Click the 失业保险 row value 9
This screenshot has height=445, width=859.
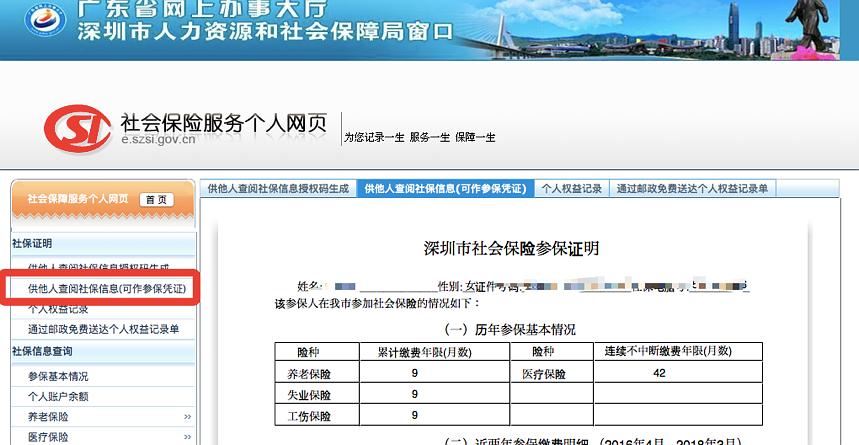coord(415,394)
